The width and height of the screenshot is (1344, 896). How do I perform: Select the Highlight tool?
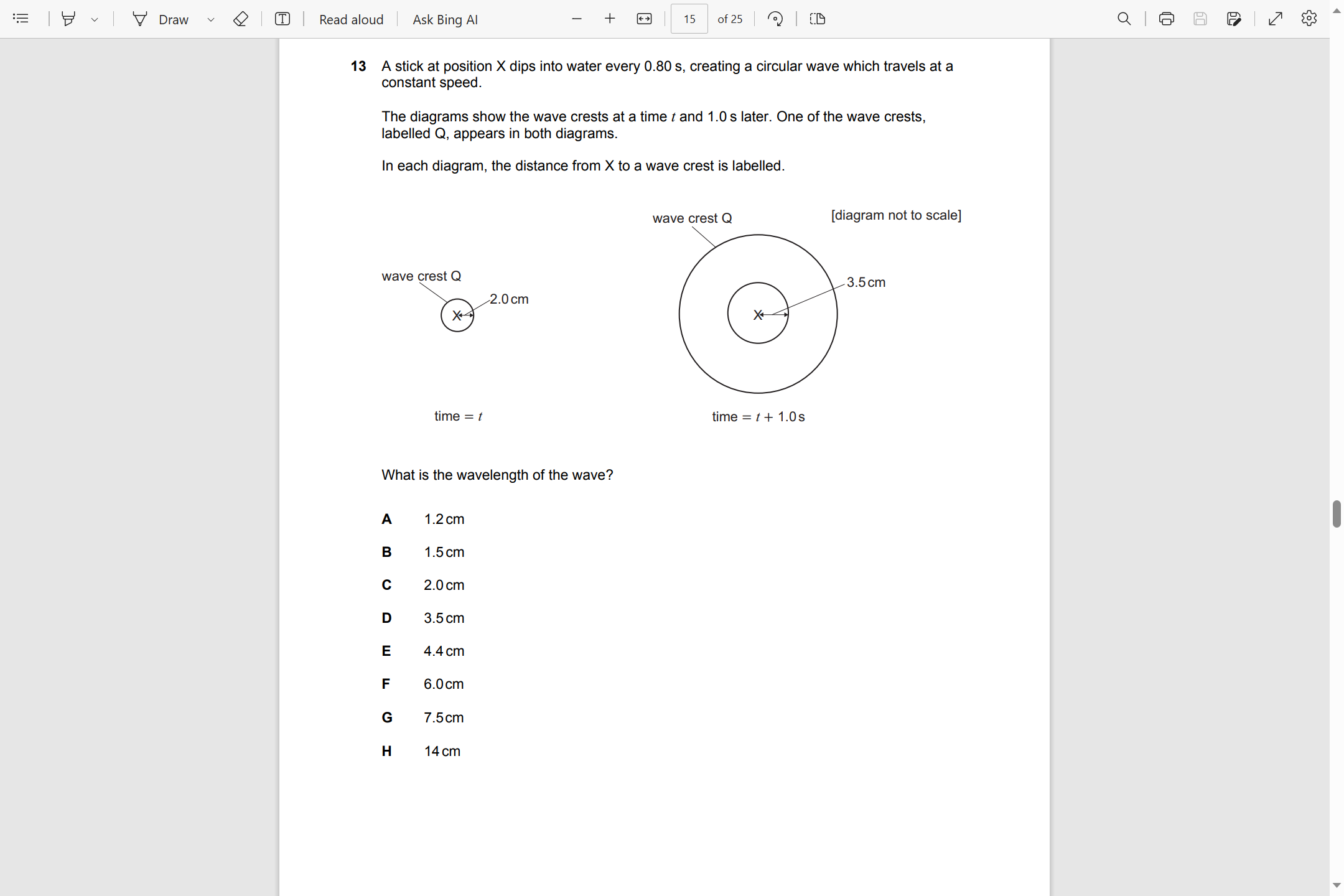[x=68, y=19]
